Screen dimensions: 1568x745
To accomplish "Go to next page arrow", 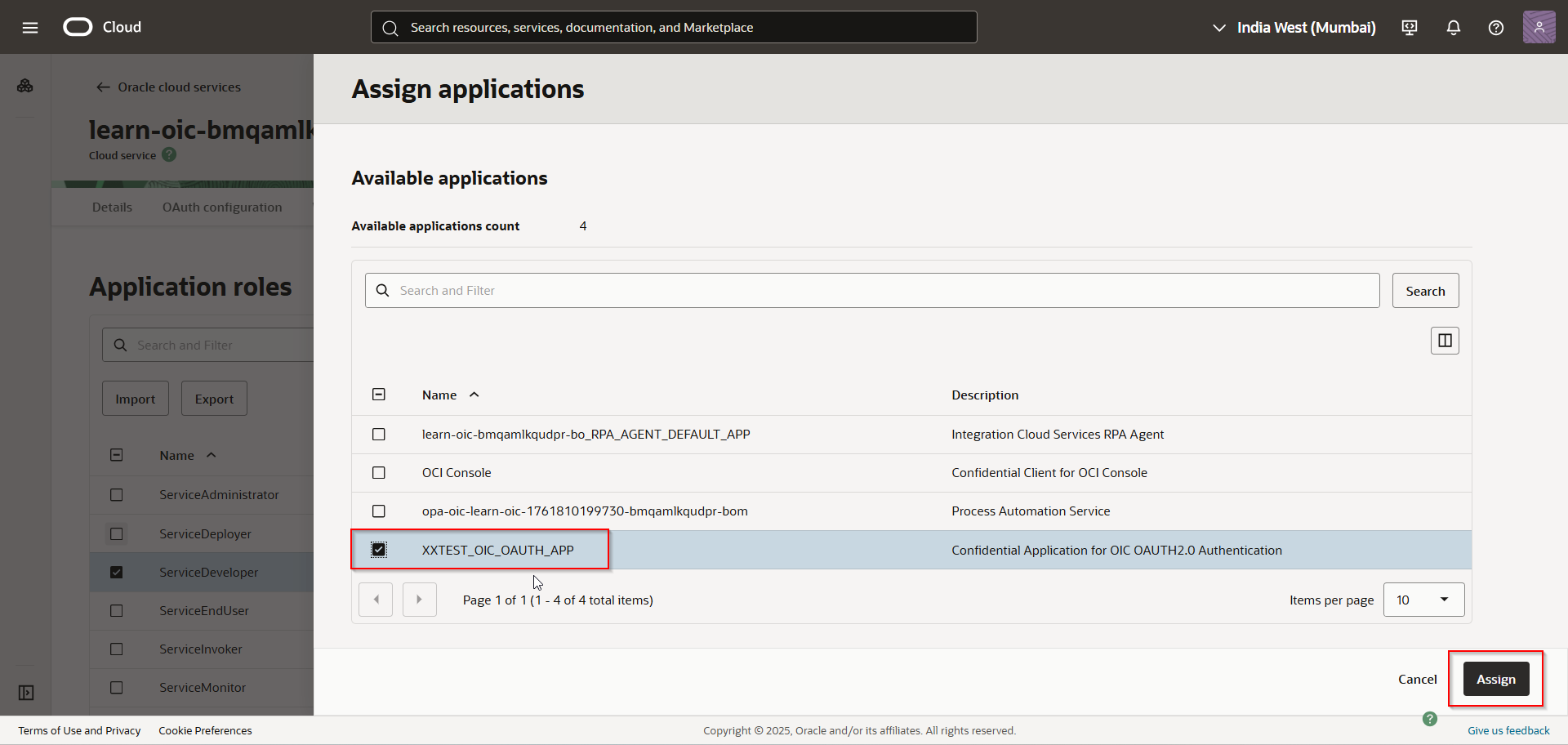I will 420,600.
